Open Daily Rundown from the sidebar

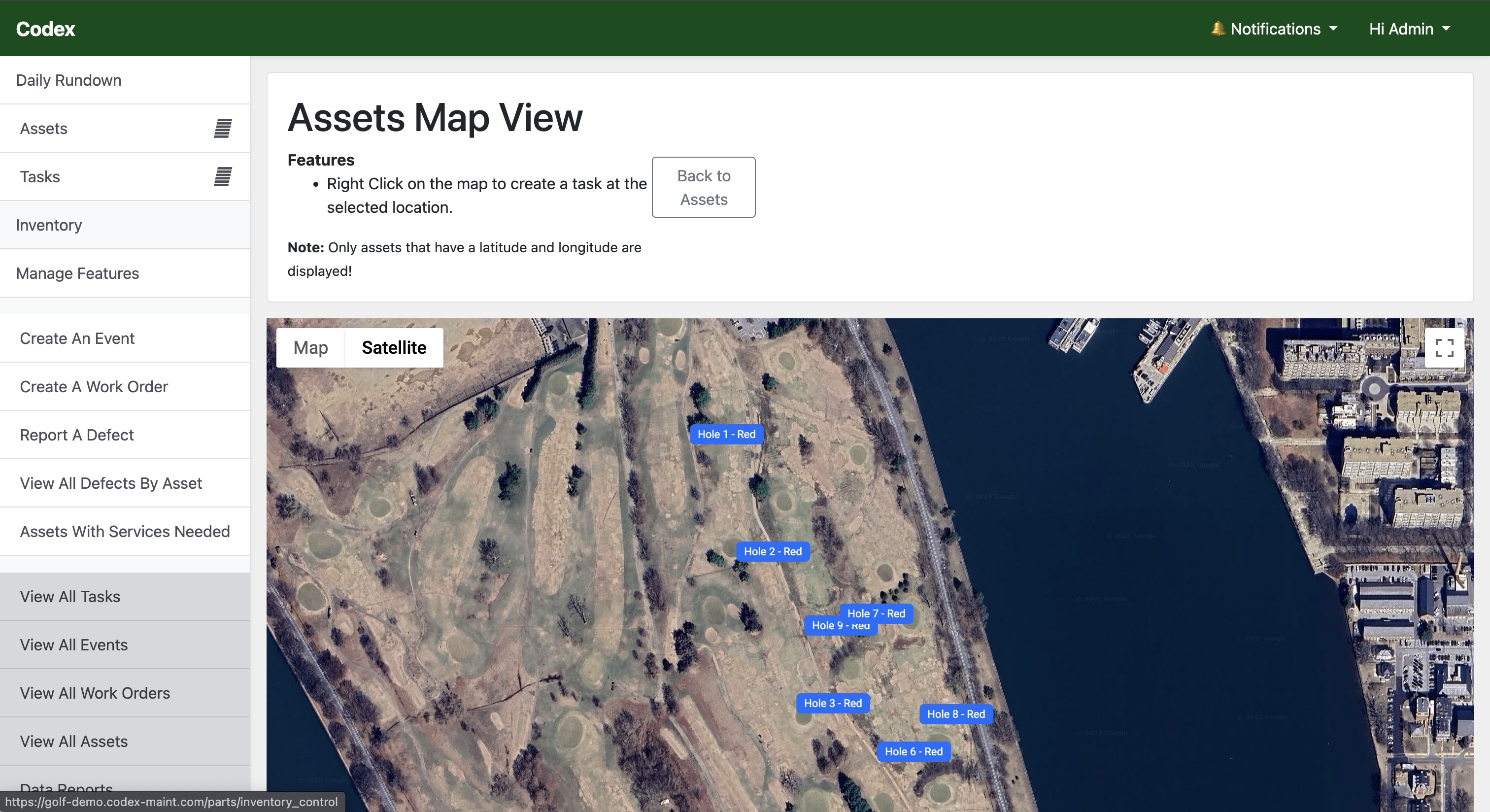pyautogui.click(x=68, y=80)
